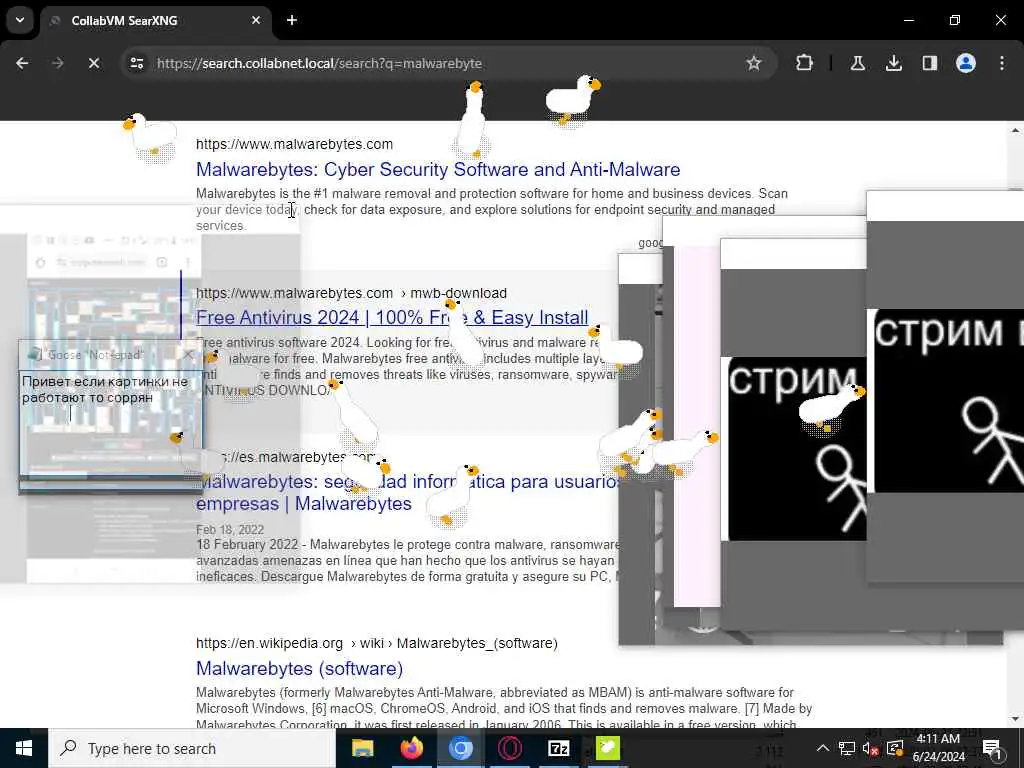Screen dimensions: 1024x768
Task: Stop loading the page
Action: pos(94,63)
